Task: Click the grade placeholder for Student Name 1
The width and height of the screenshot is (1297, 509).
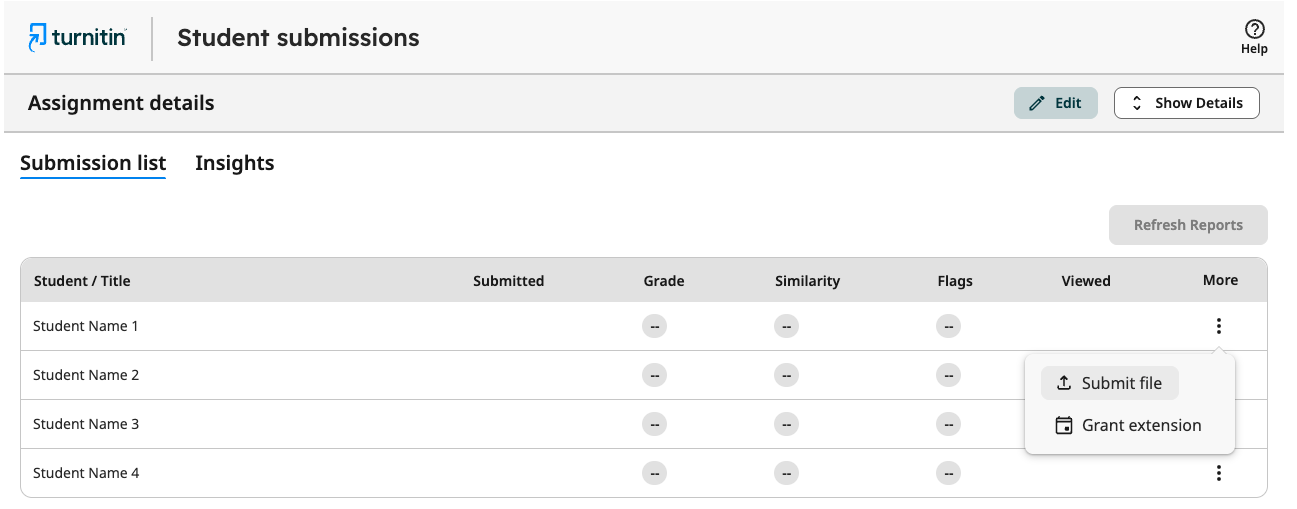Action: click(x=654, y=326)
